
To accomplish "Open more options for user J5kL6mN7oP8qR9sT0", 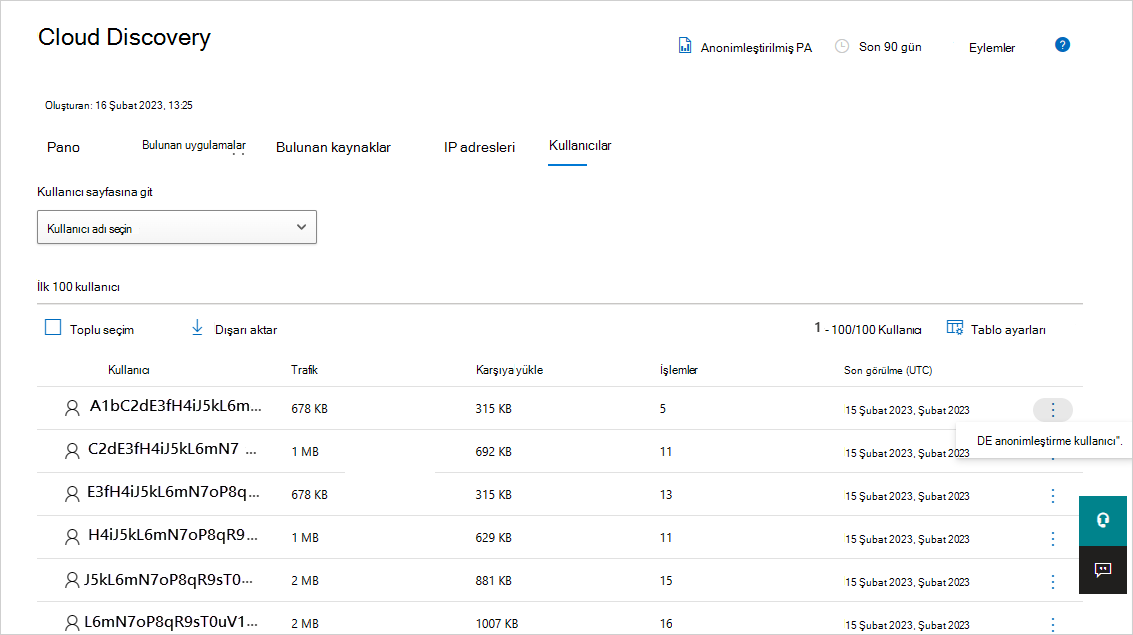I will click(1053, 582).
